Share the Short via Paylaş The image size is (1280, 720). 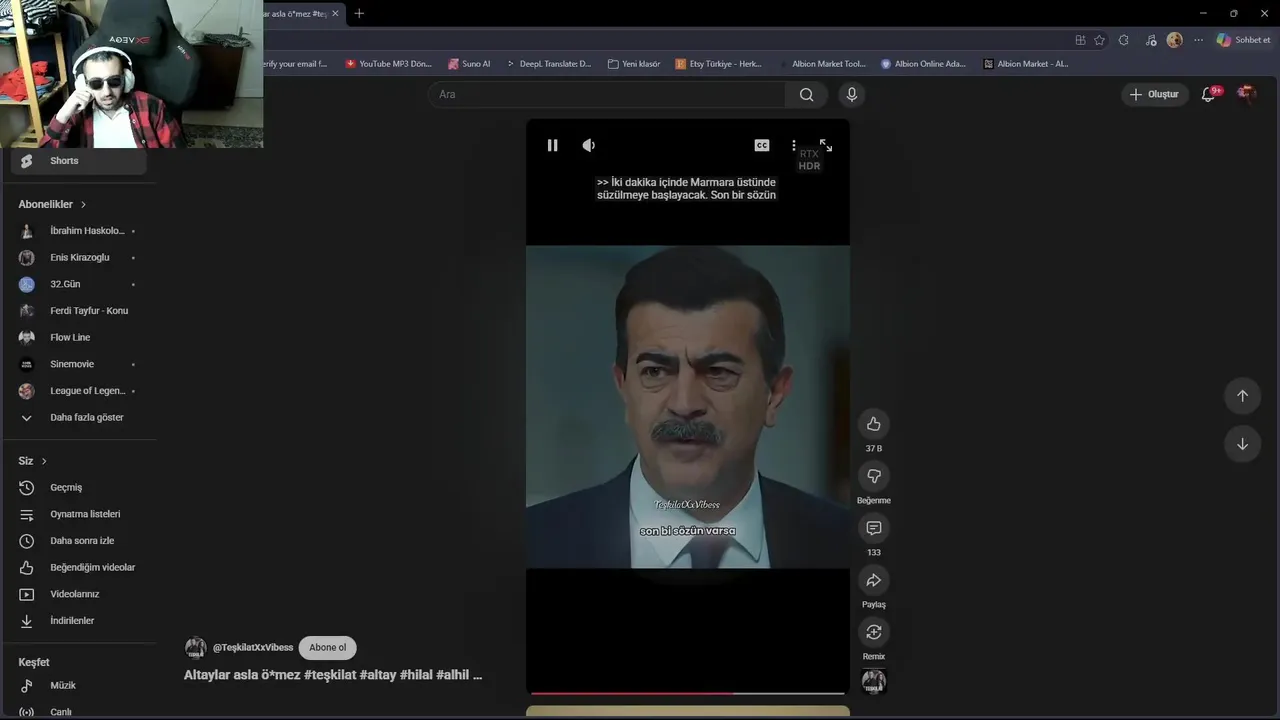pos(873,580)
